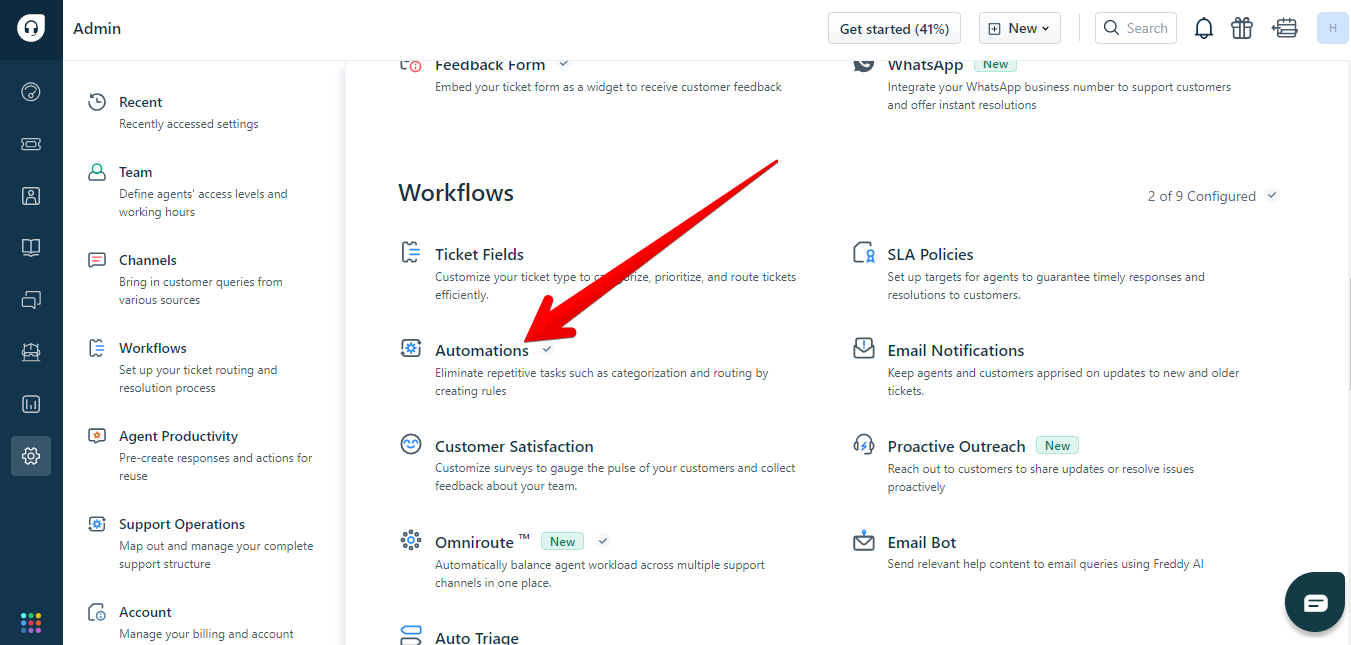Open the Solutions book icon in sidebar
The image size is (1351, 645).
point(31,248)
